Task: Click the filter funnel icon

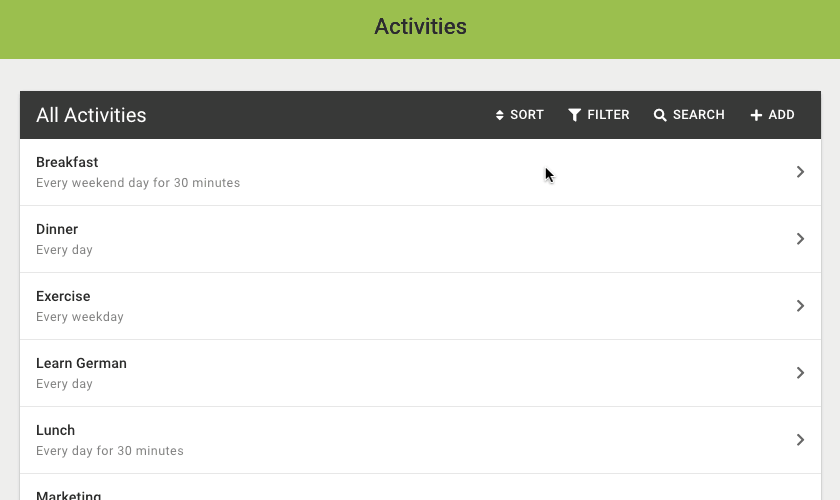Action: [575, 115]
